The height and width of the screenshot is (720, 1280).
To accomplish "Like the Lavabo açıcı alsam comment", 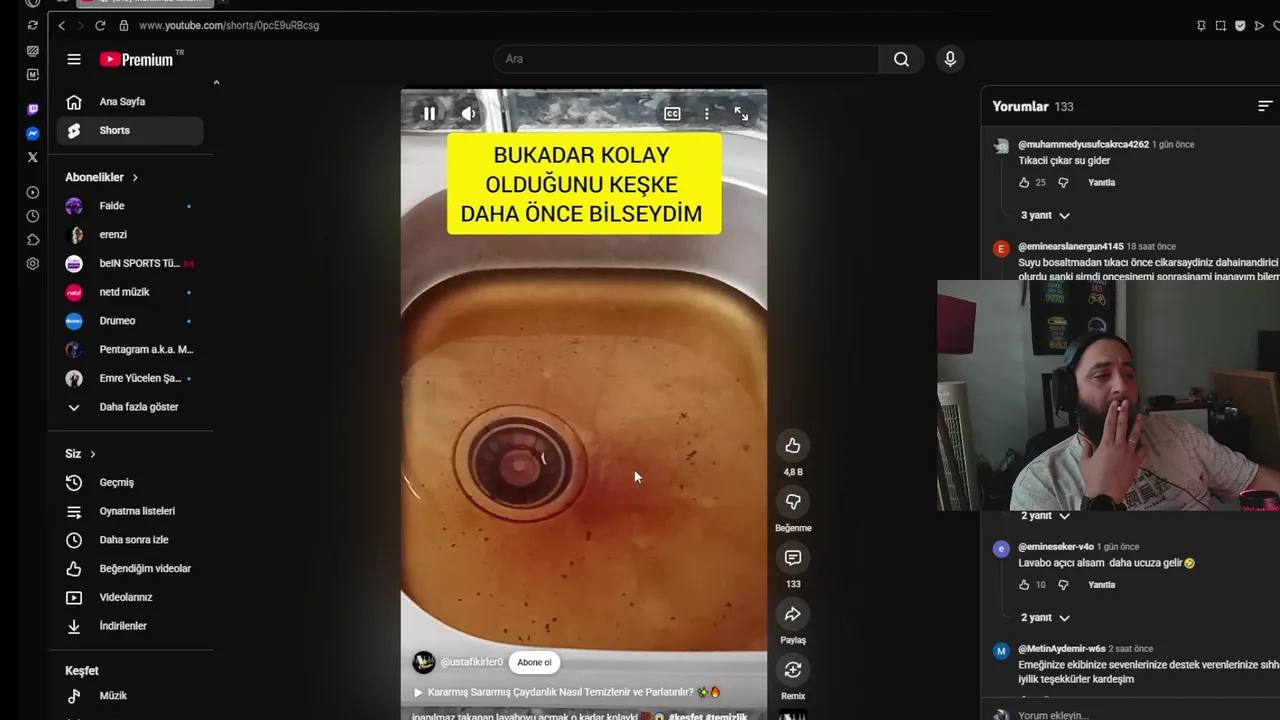I will pyautogui.click(x=1024, y=585).
